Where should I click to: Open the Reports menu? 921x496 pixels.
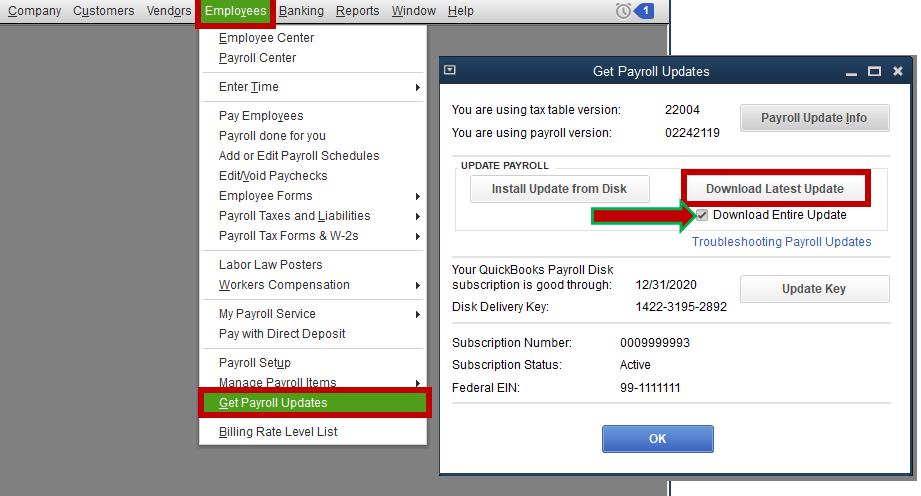click(358, 11)
